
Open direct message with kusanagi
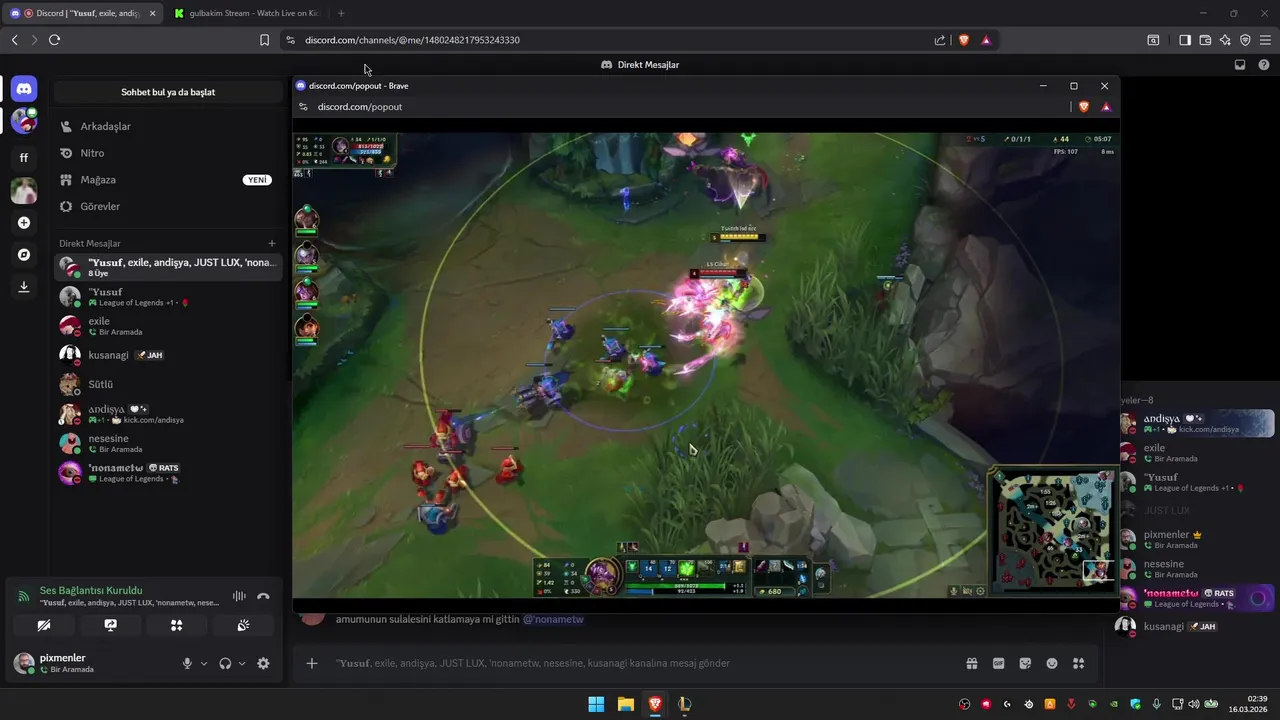coord(167,355)
